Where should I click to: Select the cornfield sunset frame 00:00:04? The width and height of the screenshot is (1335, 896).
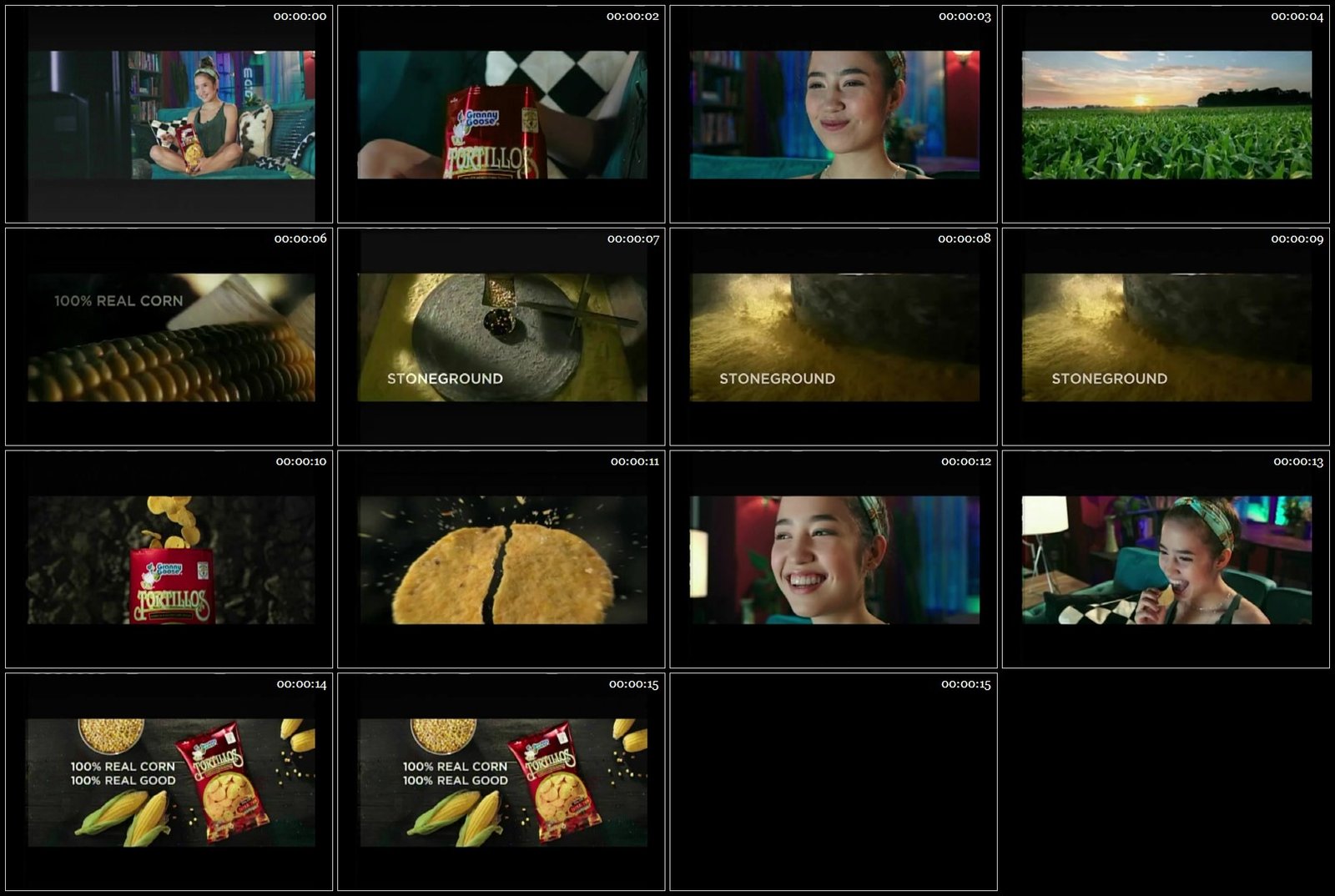1166,114
